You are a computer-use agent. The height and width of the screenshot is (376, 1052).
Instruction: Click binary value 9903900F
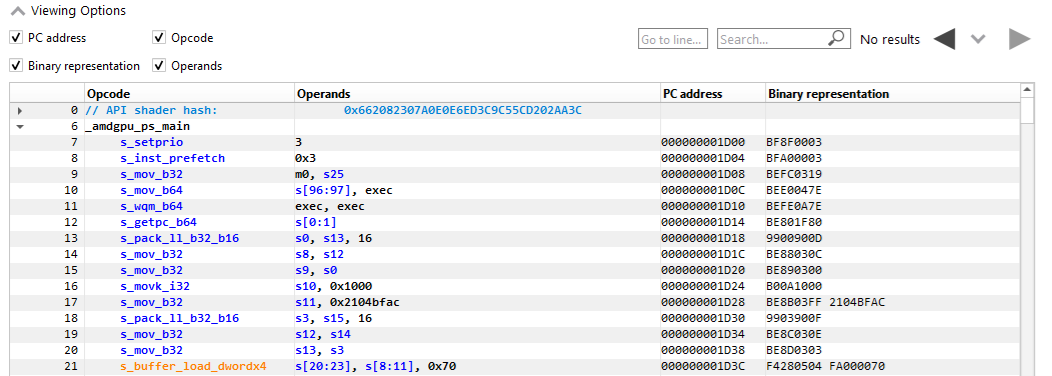794,318
